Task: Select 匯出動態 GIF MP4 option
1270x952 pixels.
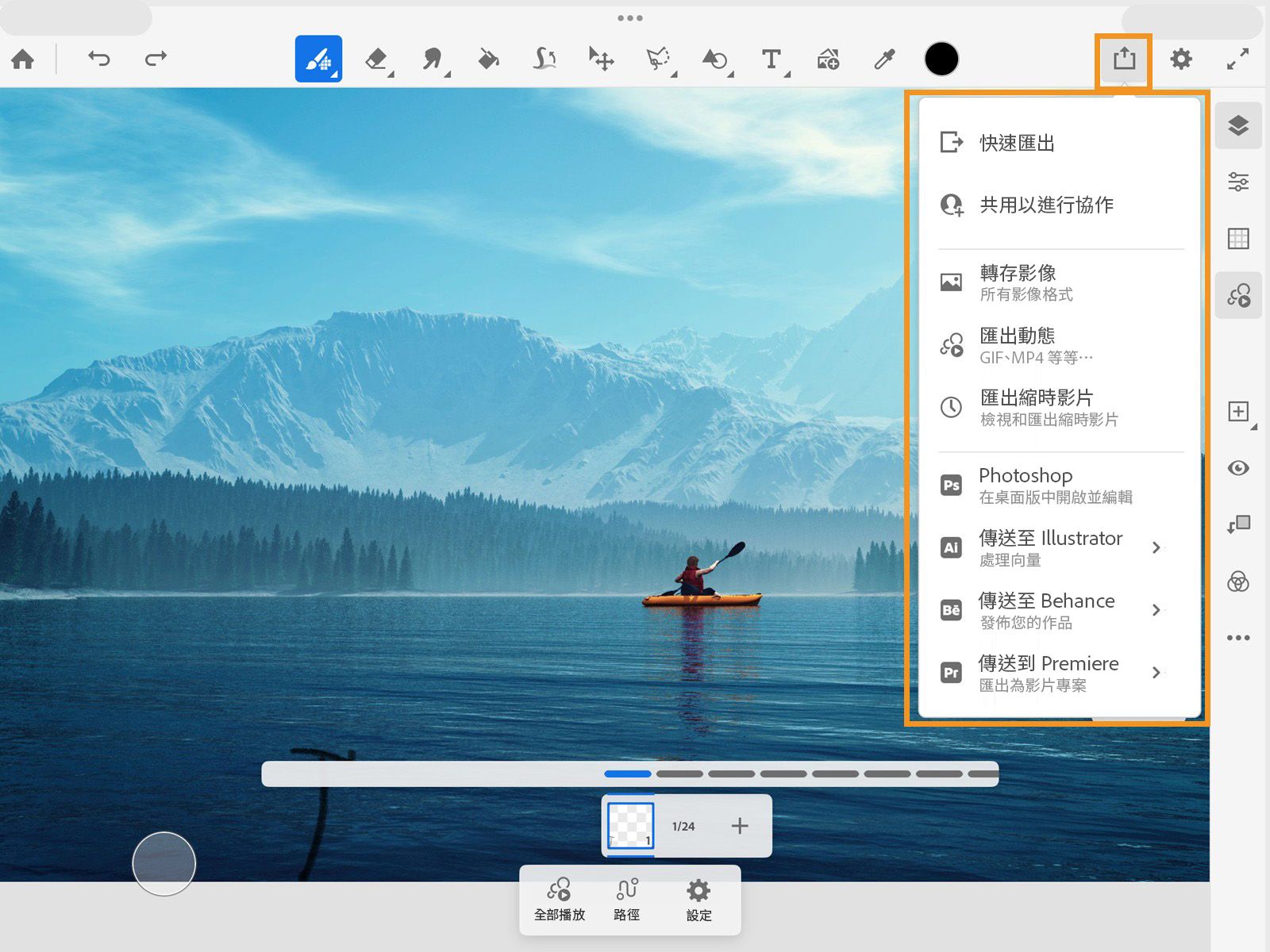Action: [x=1060, y=345]
